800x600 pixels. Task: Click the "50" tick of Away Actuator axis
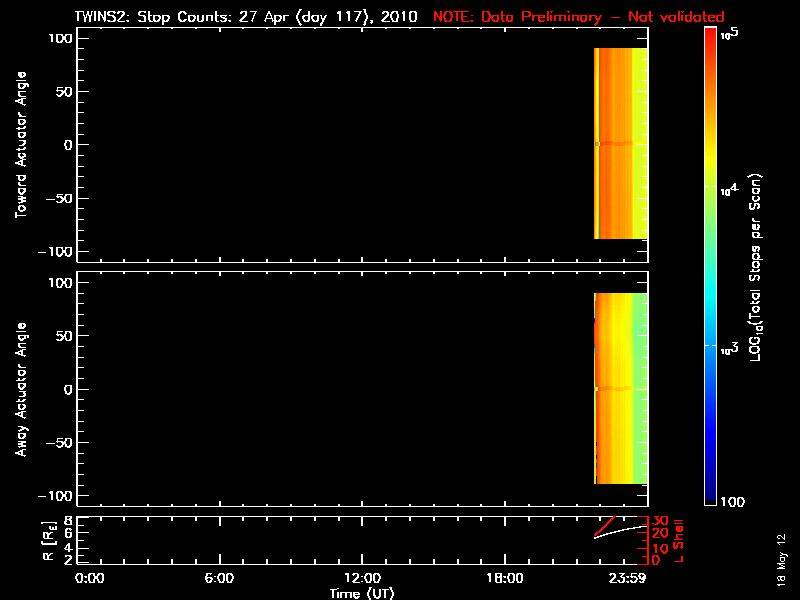point(65,336)
